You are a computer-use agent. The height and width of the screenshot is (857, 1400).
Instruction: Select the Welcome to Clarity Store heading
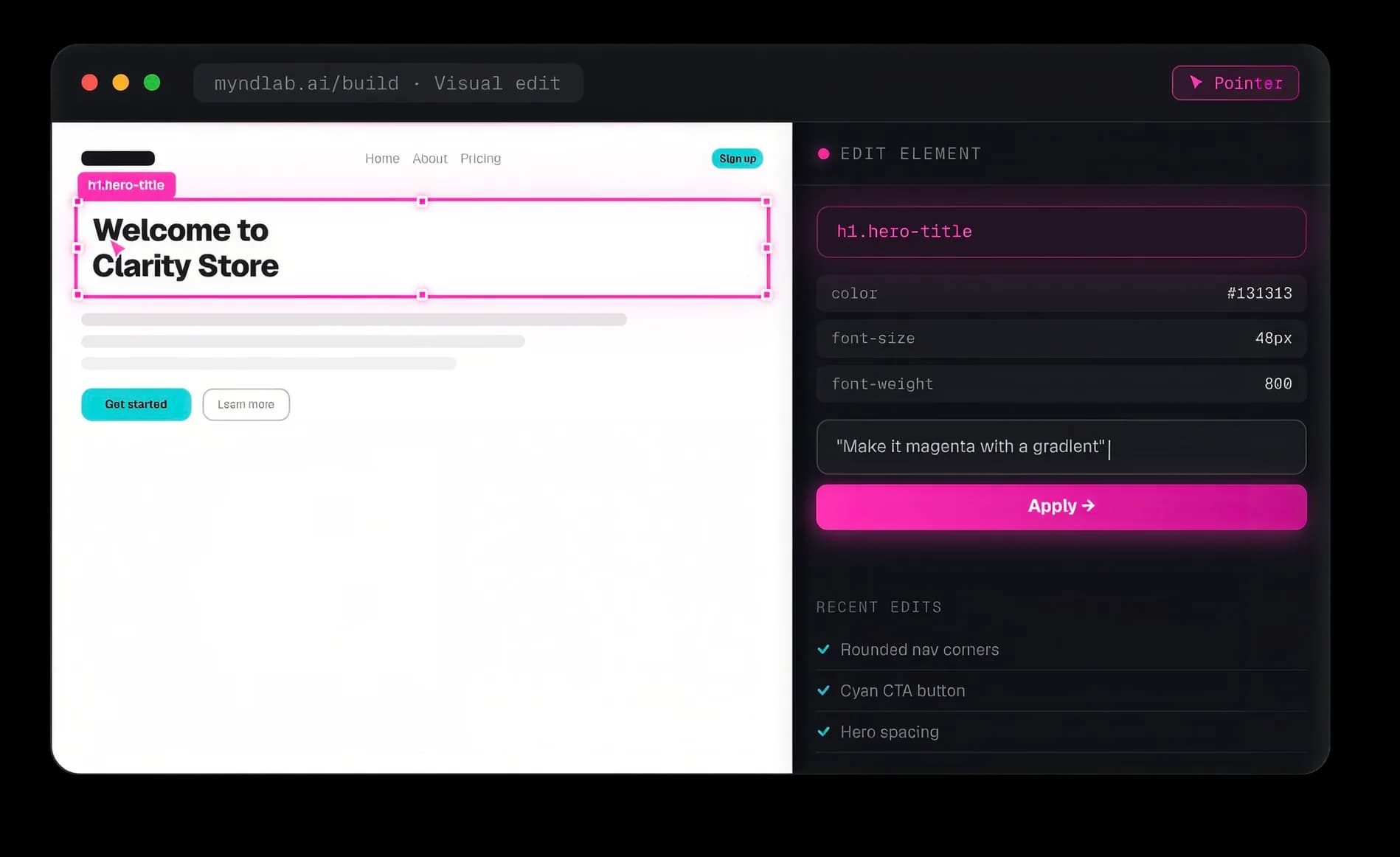(x=185, y=248)
